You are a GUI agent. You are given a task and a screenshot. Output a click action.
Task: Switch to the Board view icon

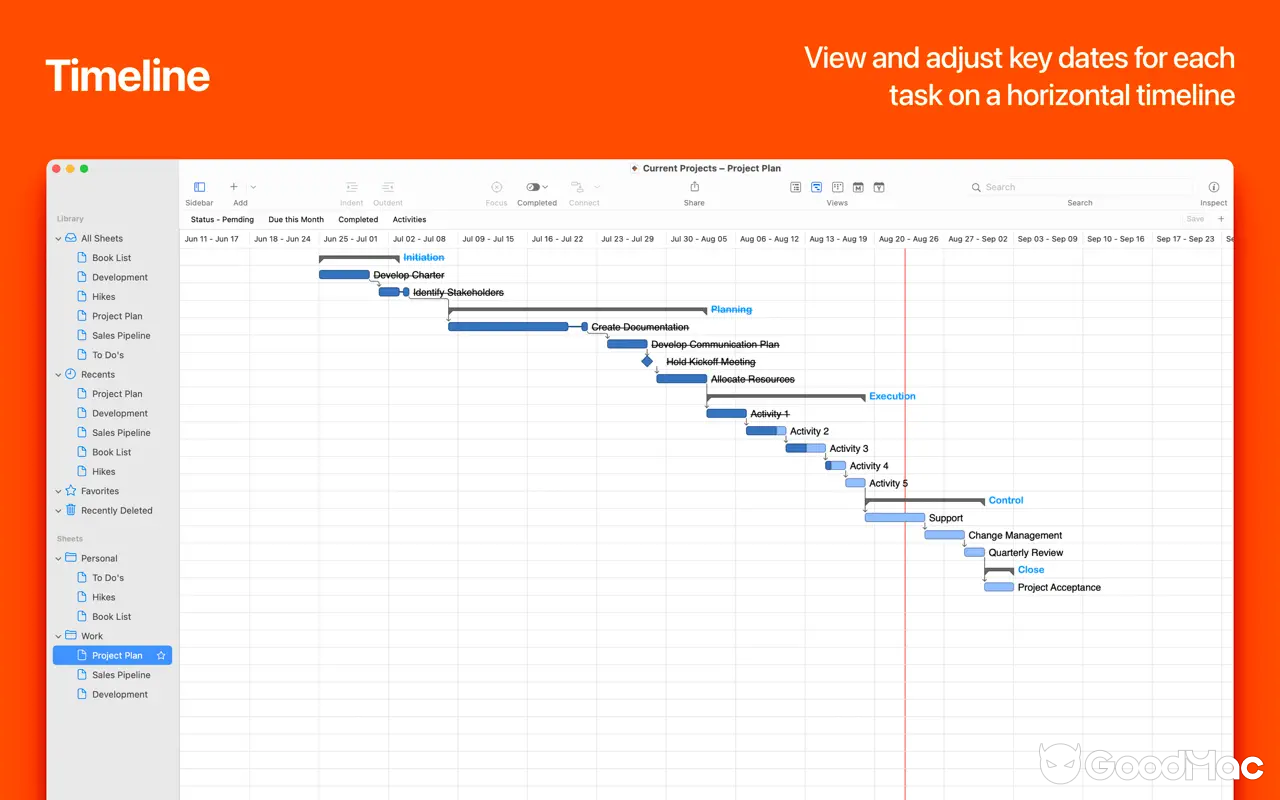(x=837, y=187)
